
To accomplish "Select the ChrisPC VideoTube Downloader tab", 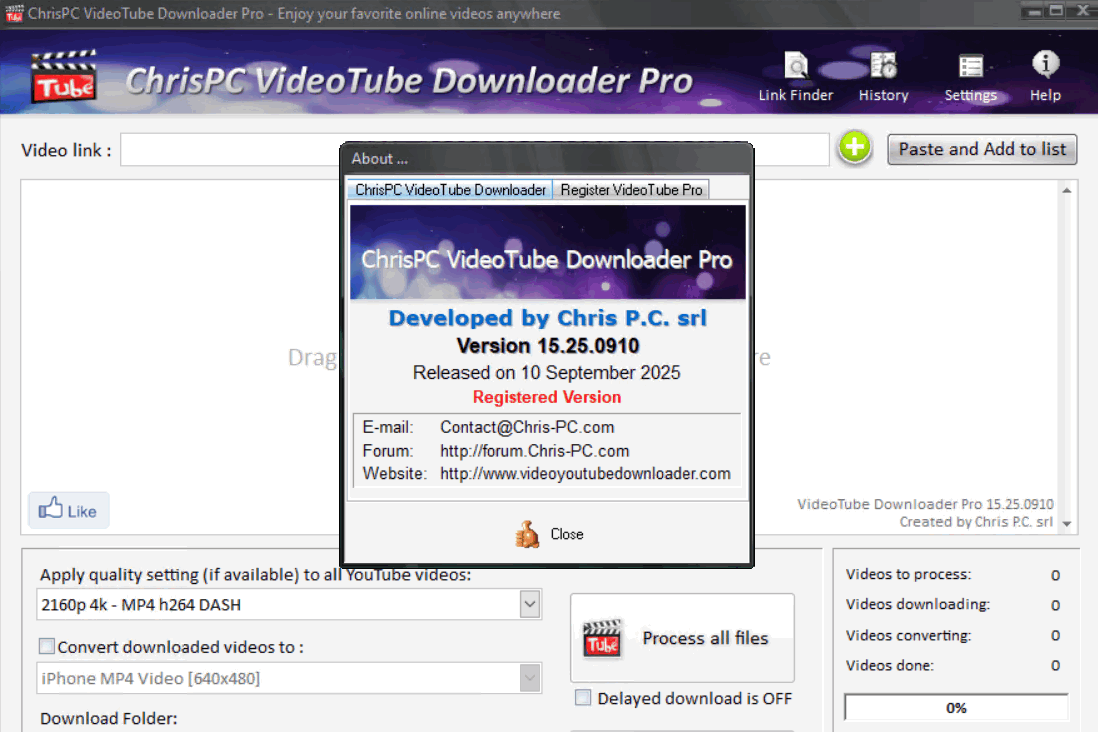I will click(x=450, y=190).
